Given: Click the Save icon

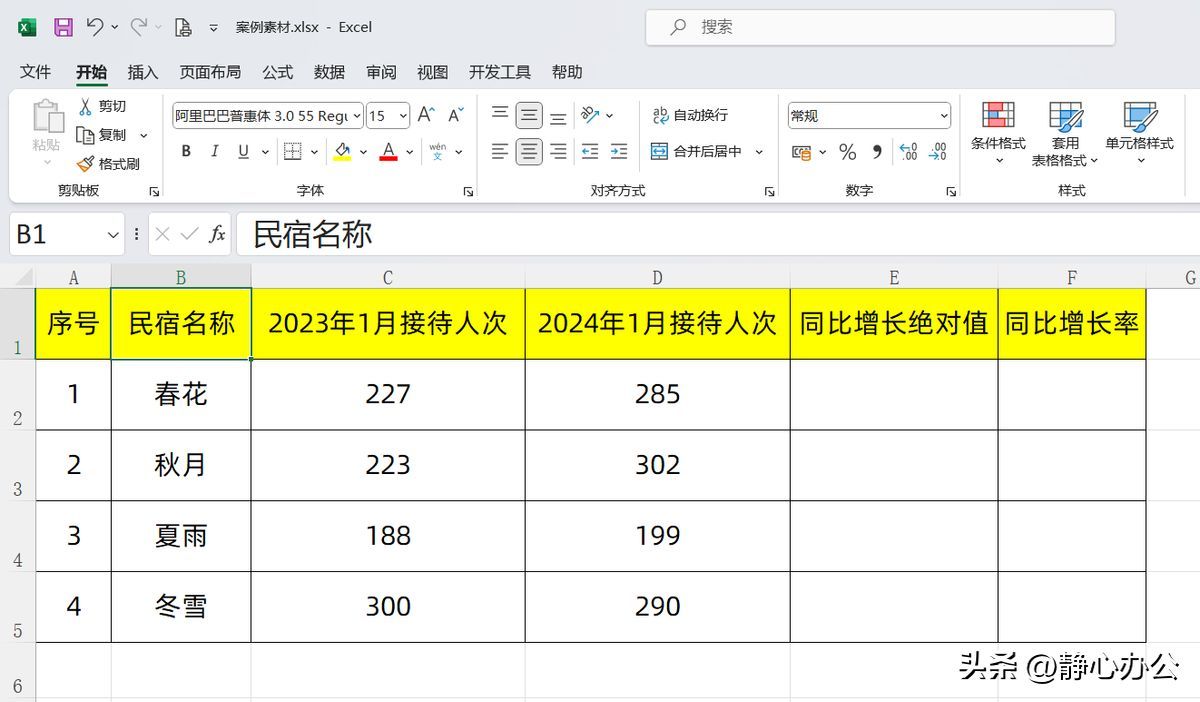Looking at the screenshot, I should (64, 27).
